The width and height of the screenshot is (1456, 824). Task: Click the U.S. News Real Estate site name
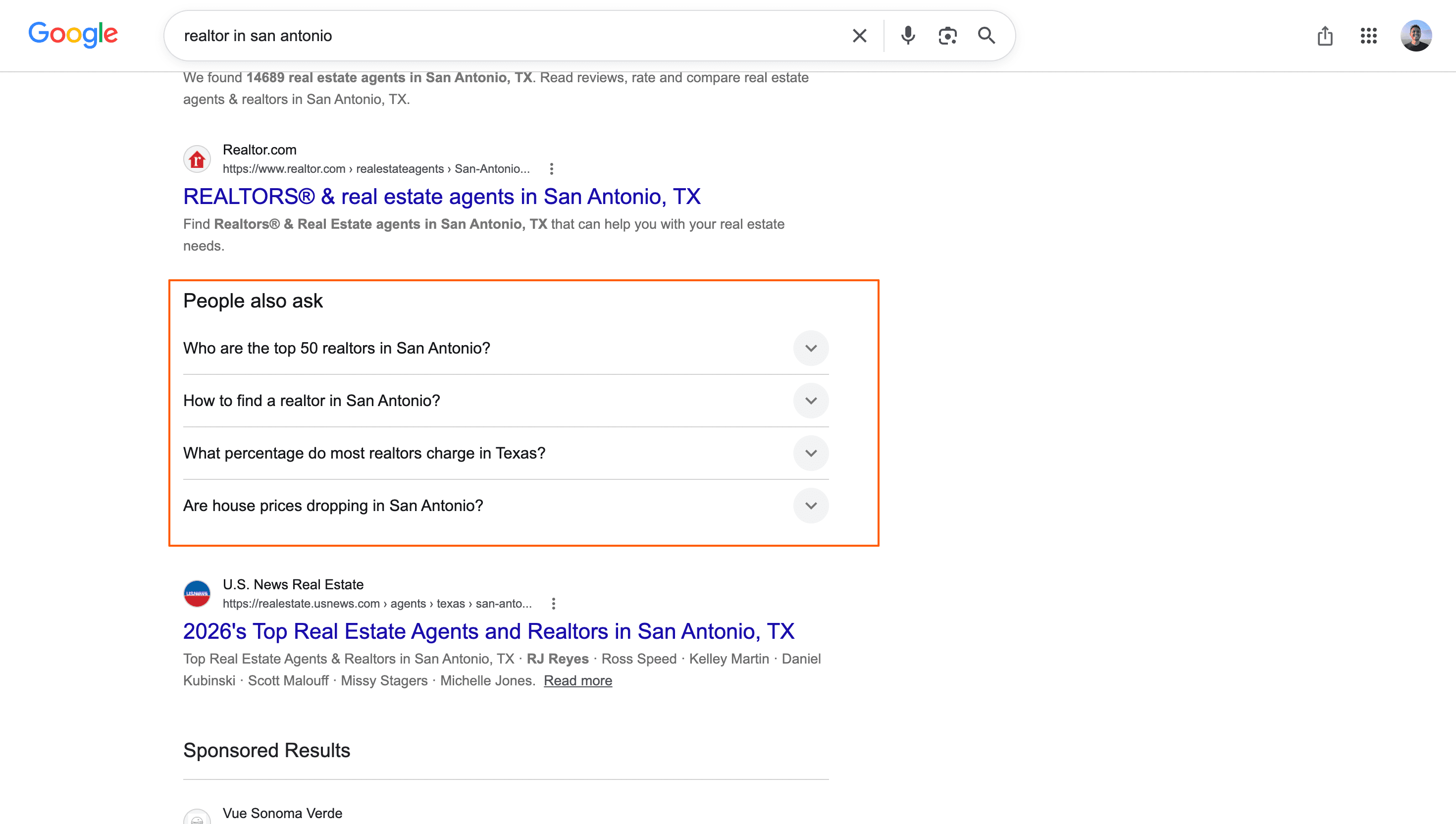point(293,584)
